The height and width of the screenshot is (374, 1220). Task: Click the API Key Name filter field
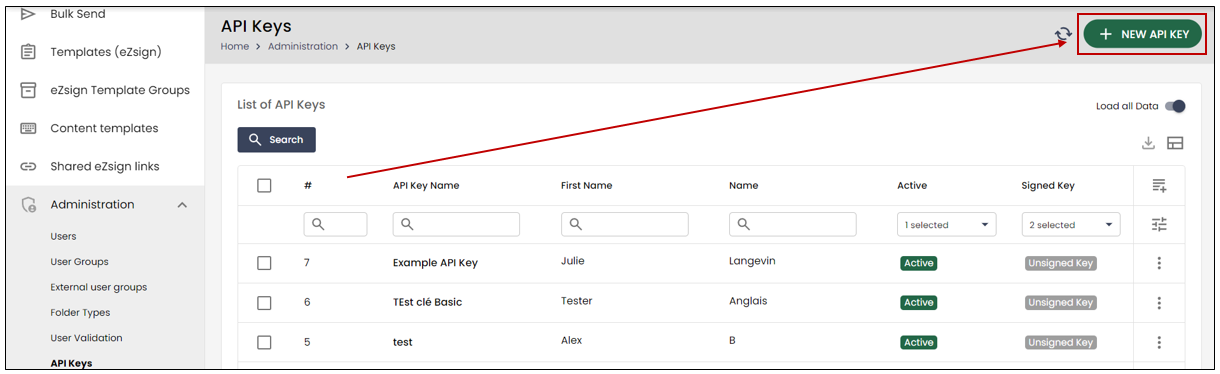(x=456, y=225)
